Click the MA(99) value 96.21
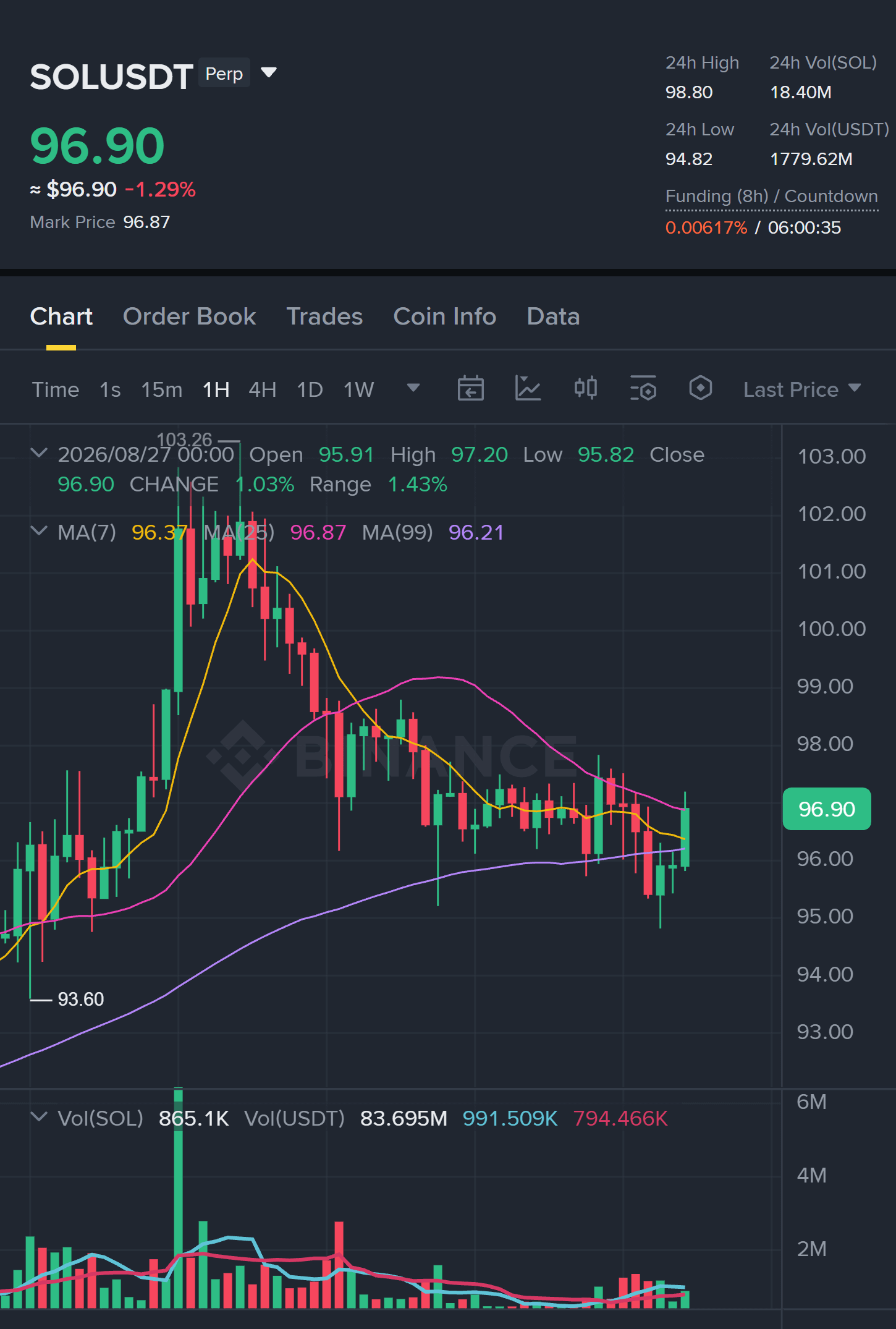This screenshot has width=896, height=1329. [476, 532]
